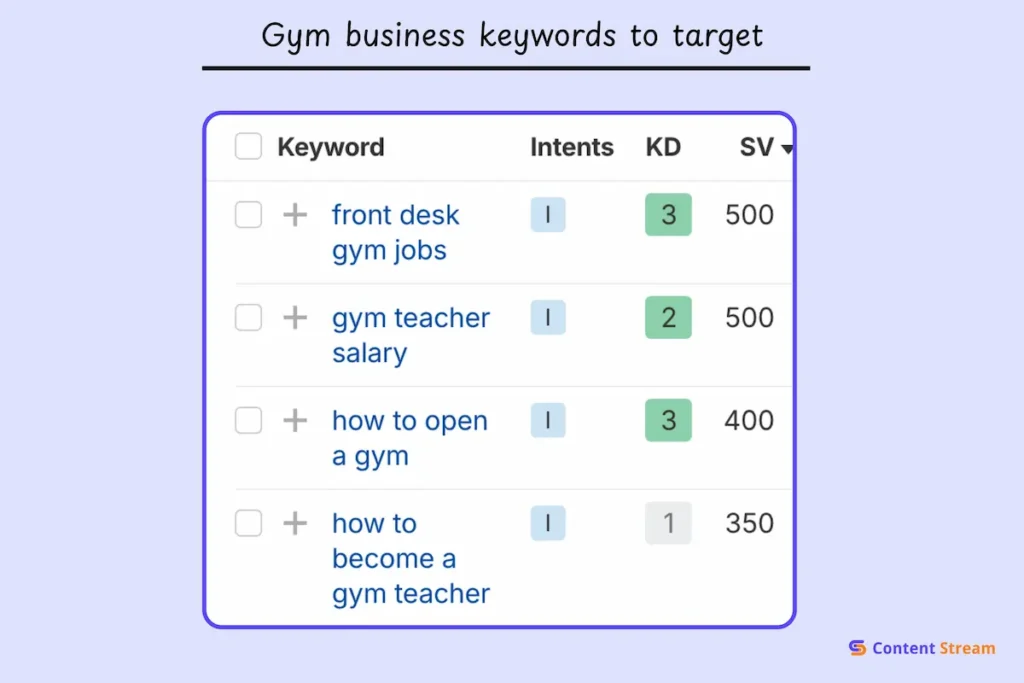Open the keyword front desk gym jobs
Screen dimensions: 1024x683
pyautogui.click(x=395, y=232)
